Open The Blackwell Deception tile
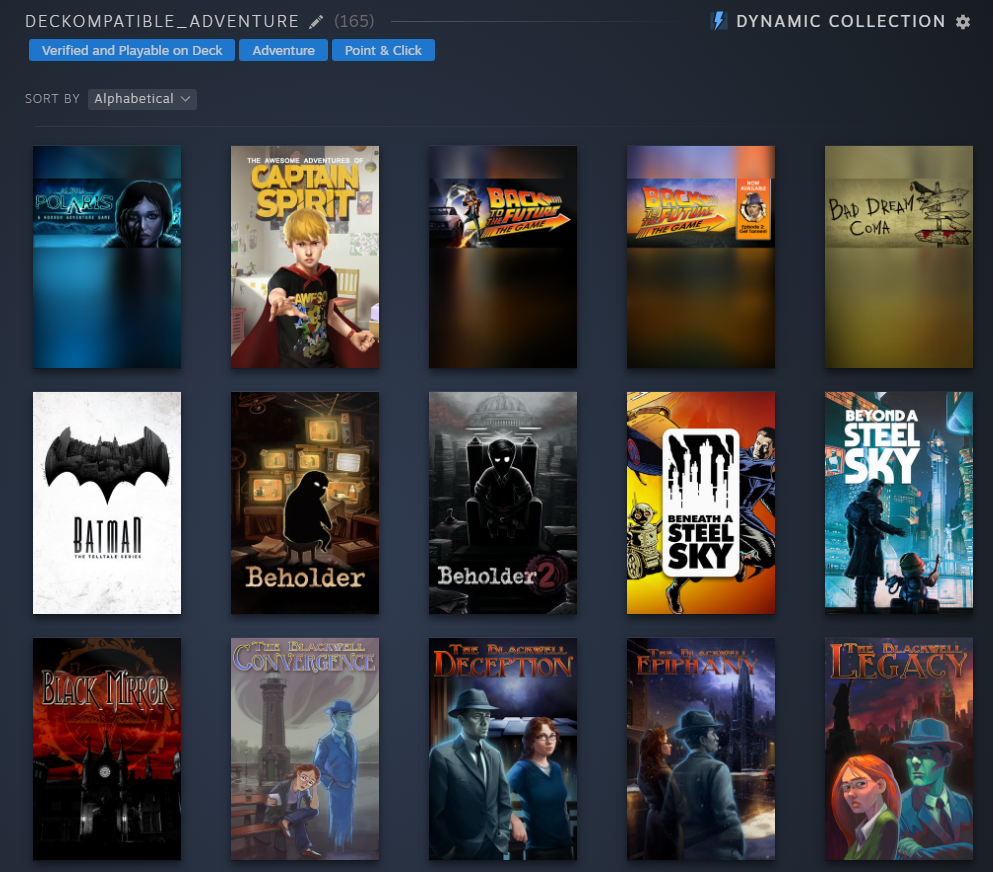Viewport: 993px width, 872px height. [503, 749]
